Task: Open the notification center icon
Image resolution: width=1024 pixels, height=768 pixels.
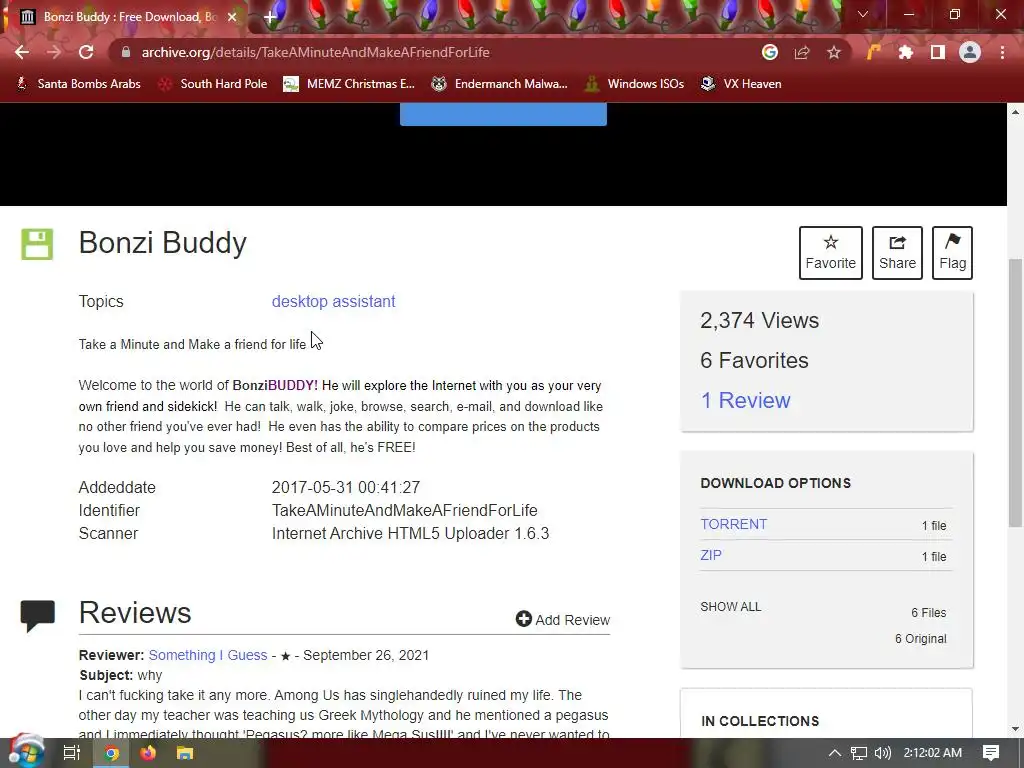Action: [991, 753]
